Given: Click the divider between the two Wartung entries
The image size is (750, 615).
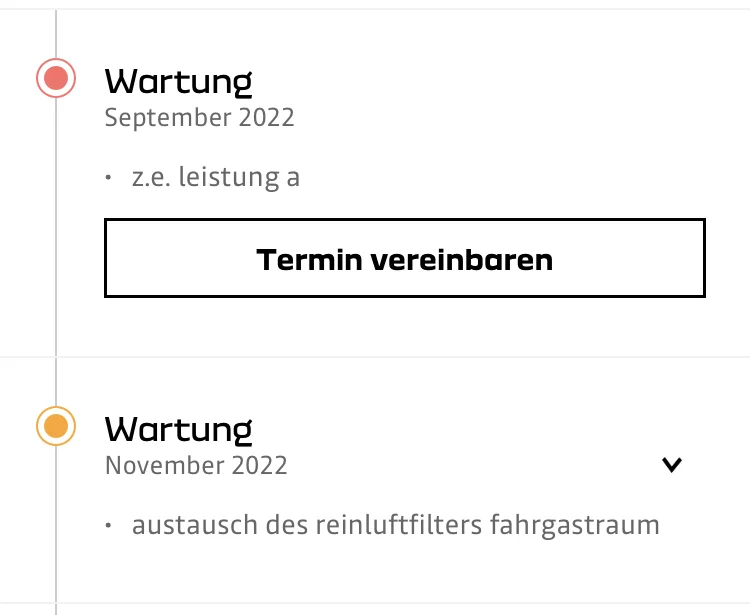Looking at the screenshot, I should click(x=400, y=357).
